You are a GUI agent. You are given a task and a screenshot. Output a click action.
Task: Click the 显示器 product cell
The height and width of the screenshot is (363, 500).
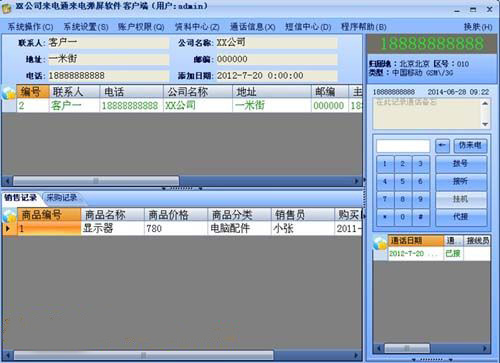click(x=113, y=229)
